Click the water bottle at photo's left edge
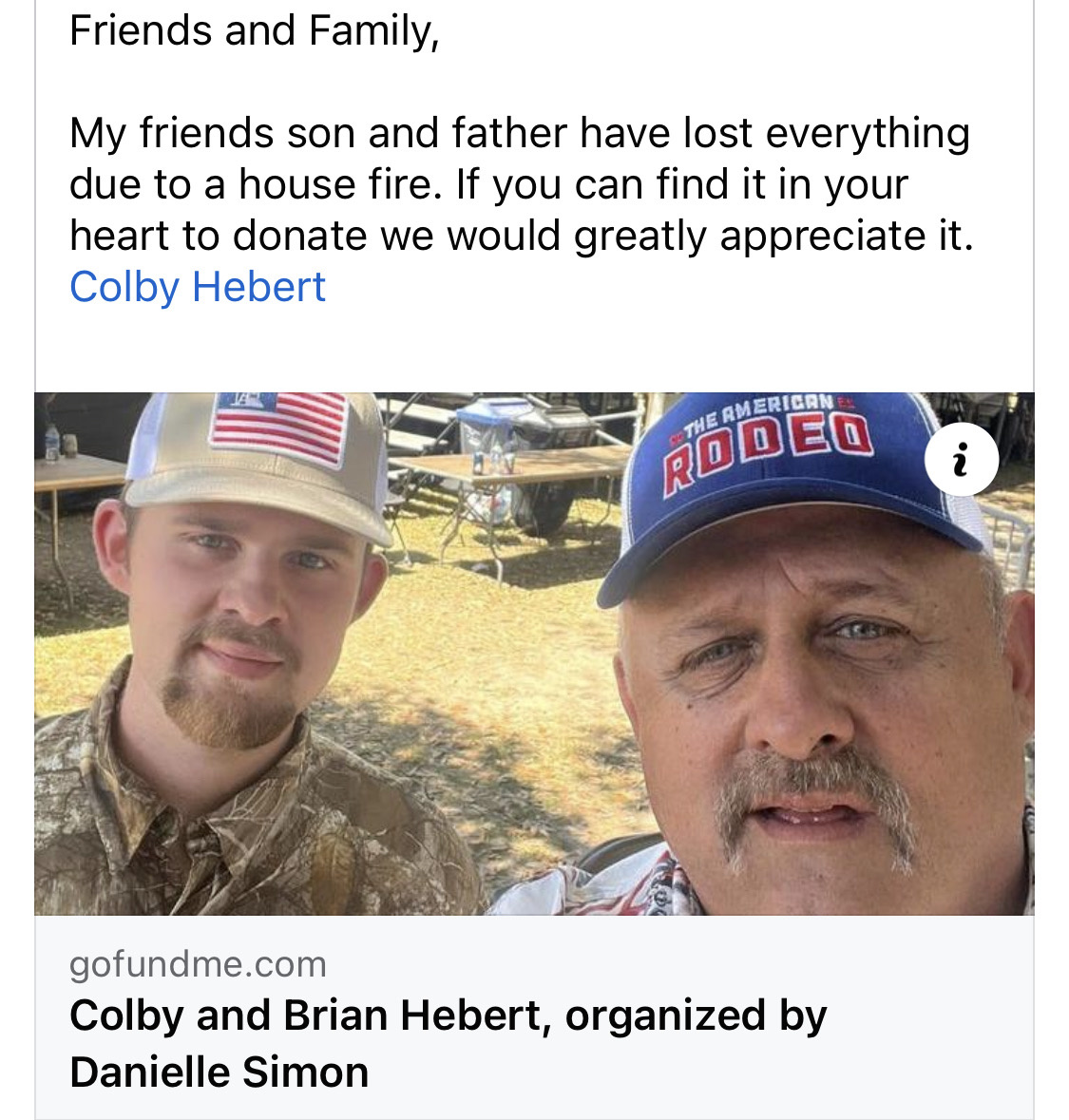Viewport: 1069px width, 1120px height. (51, 442)
